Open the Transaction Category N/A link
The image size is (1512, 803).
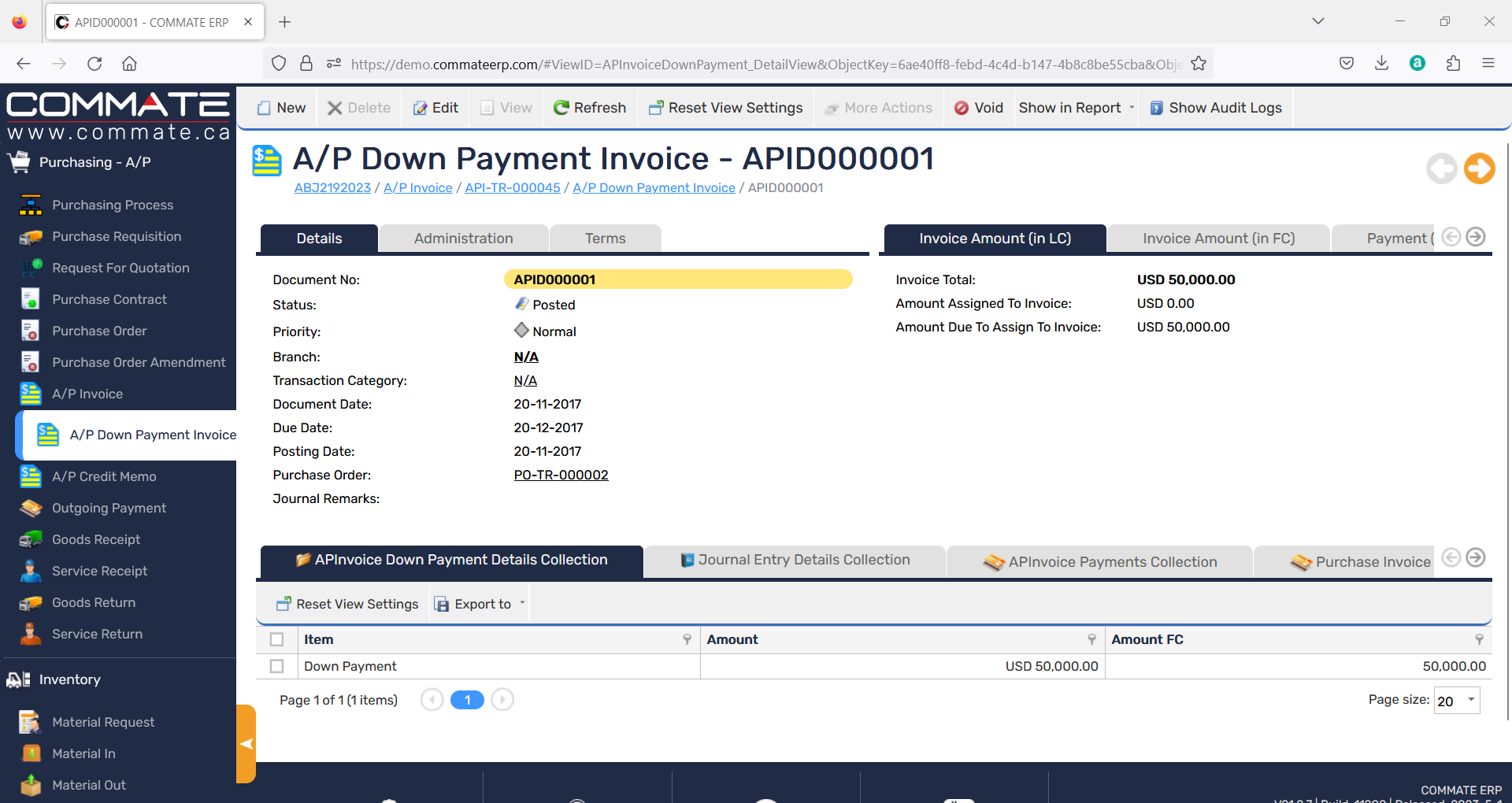[525, 380]
